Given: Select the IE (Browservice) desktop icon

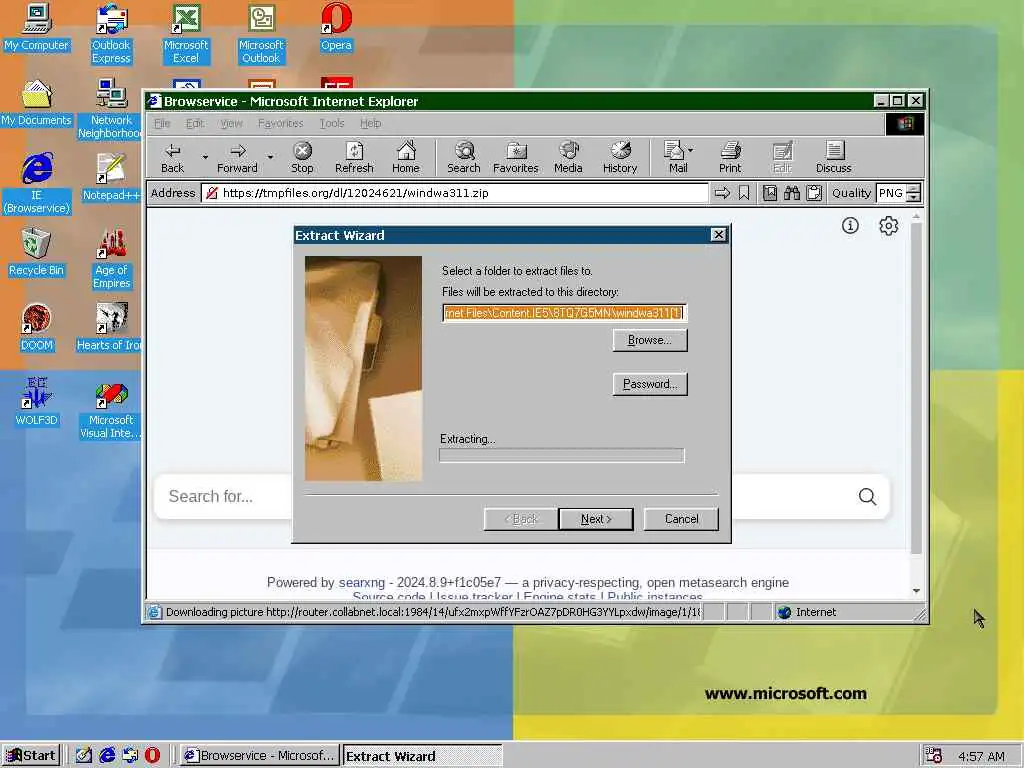Looking at the screenshot, I should pyautogui.click(x=37, y=184).
